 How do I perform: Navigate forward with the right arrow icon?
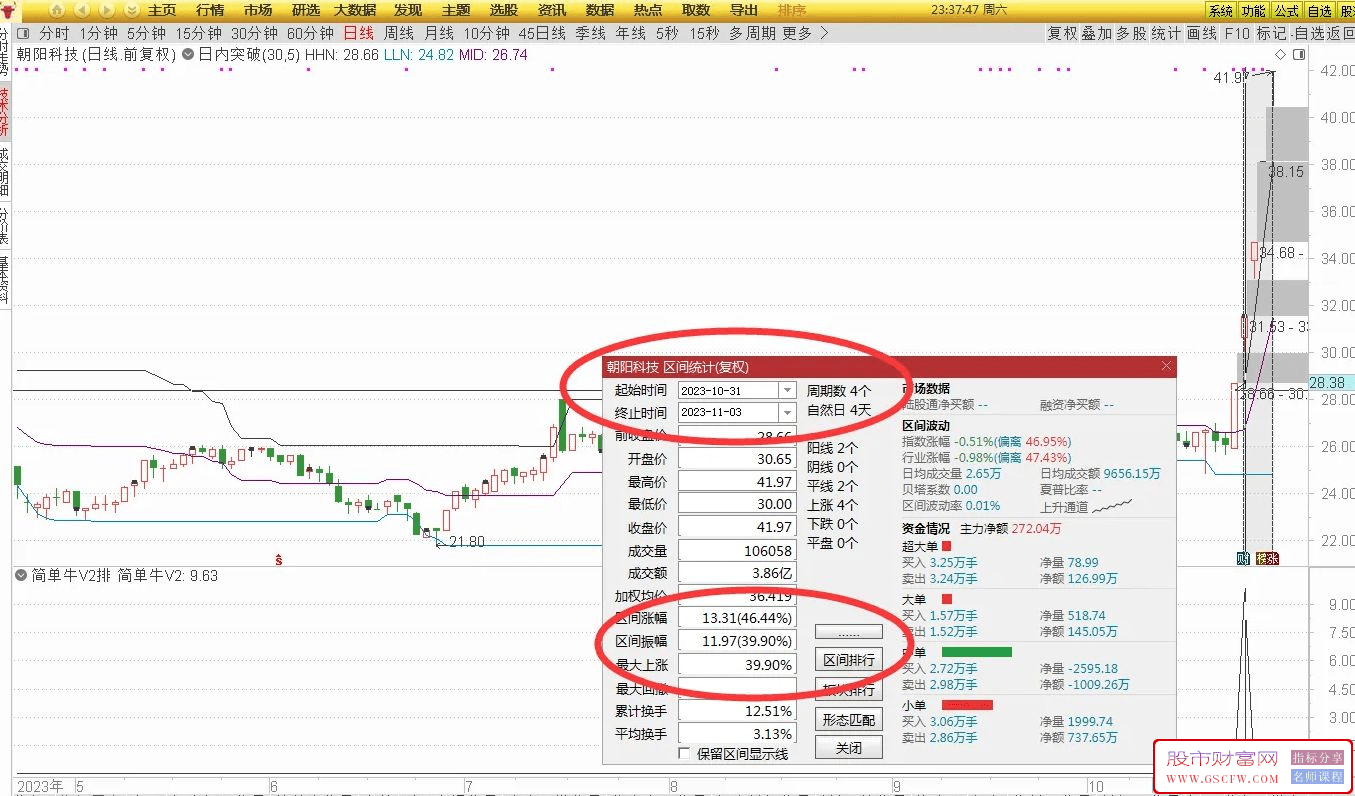tap(107, 10)
